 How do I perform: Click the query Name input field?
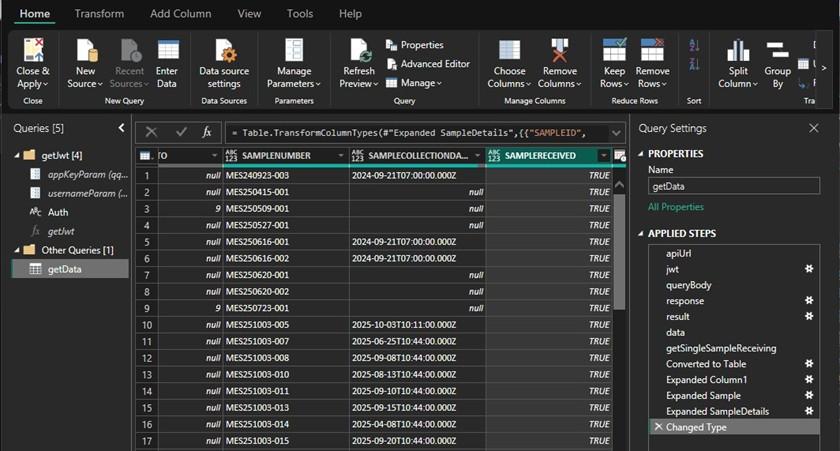point(732,187)
